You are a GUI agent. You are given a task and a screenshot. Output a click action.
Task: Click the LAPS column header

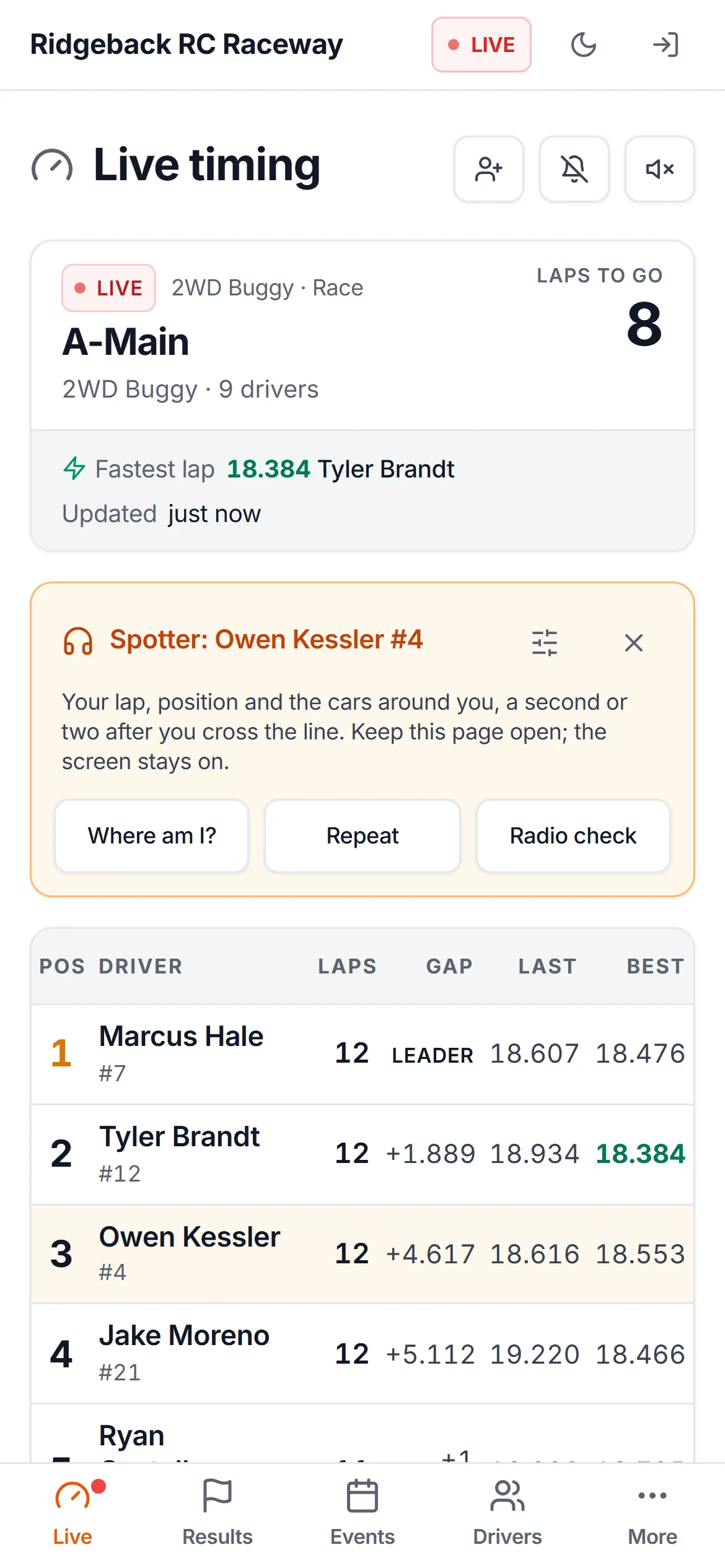[x=347, y=967]
